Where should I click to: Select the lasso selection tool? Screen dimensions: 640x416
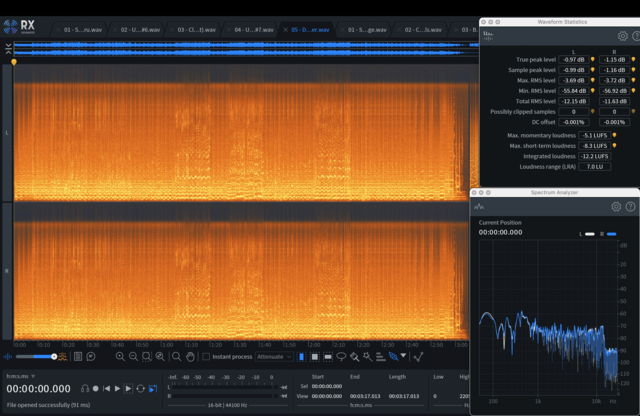341,357
